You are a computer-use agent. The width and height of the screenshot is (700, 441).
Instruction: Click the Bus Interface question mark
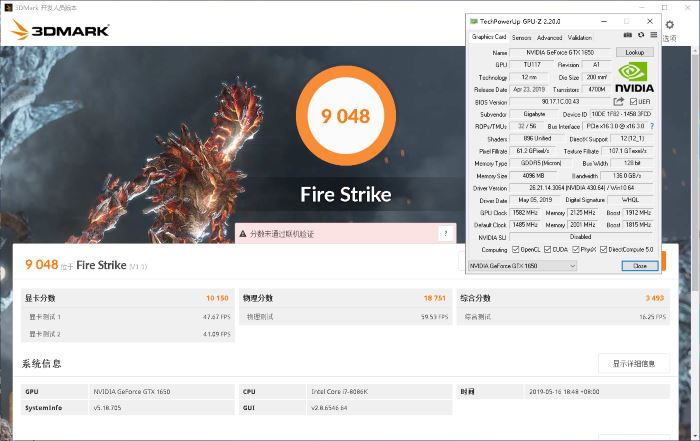653,126
